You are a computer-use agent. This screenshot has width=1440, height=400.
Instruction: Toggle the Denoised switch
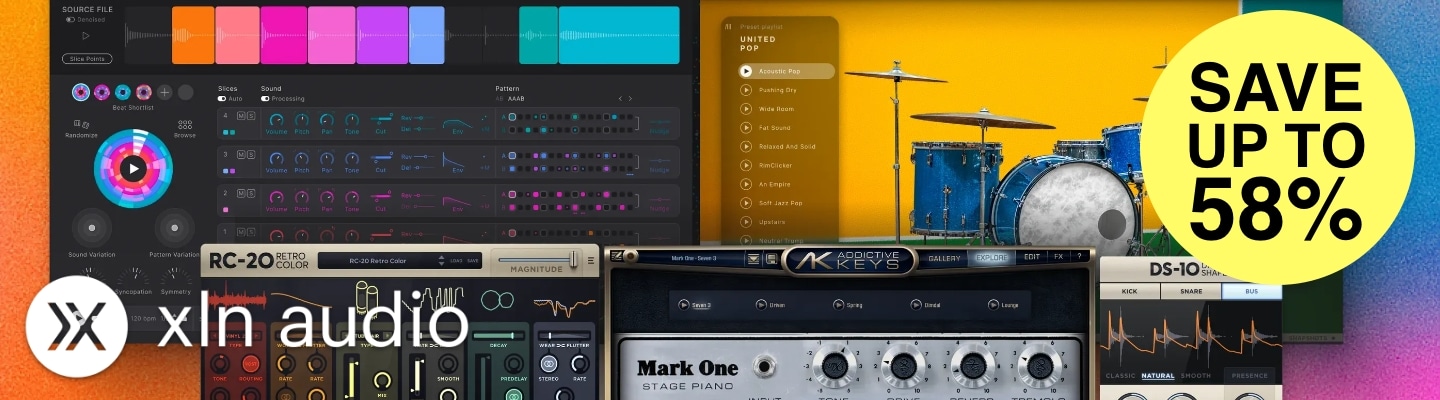point(70,19)
